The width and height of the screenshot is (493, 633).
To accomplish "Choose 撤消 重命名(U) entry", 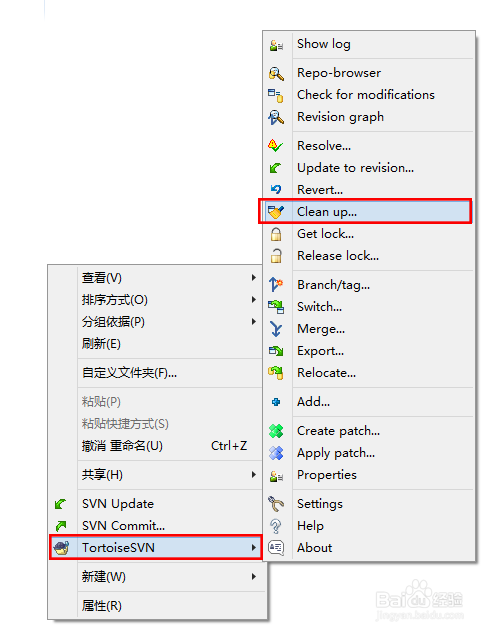I will click(122, 446).
